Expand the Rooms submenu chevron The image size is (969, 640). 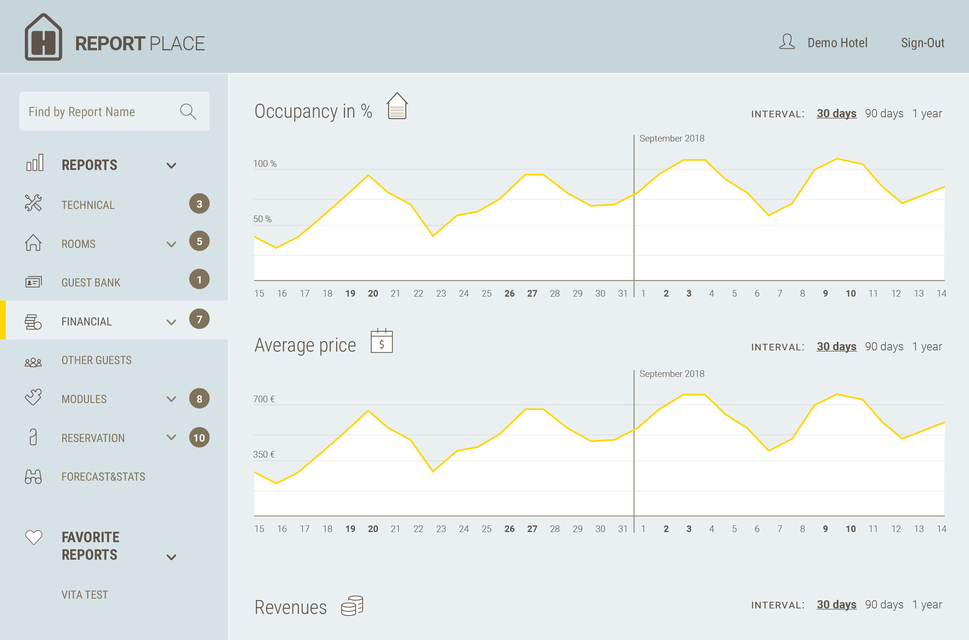(171, 244)
